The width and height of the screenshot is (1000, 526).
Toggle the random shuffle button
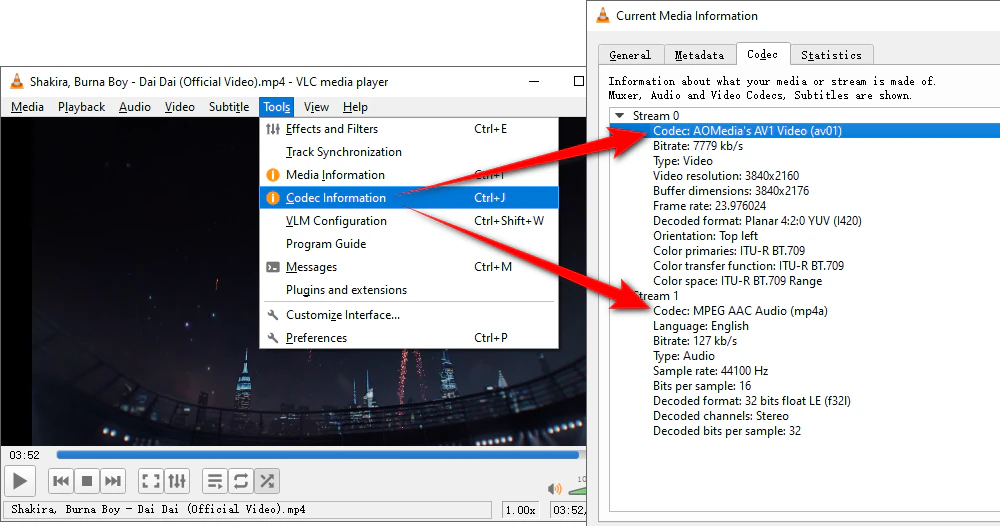(x=267, y=481)
